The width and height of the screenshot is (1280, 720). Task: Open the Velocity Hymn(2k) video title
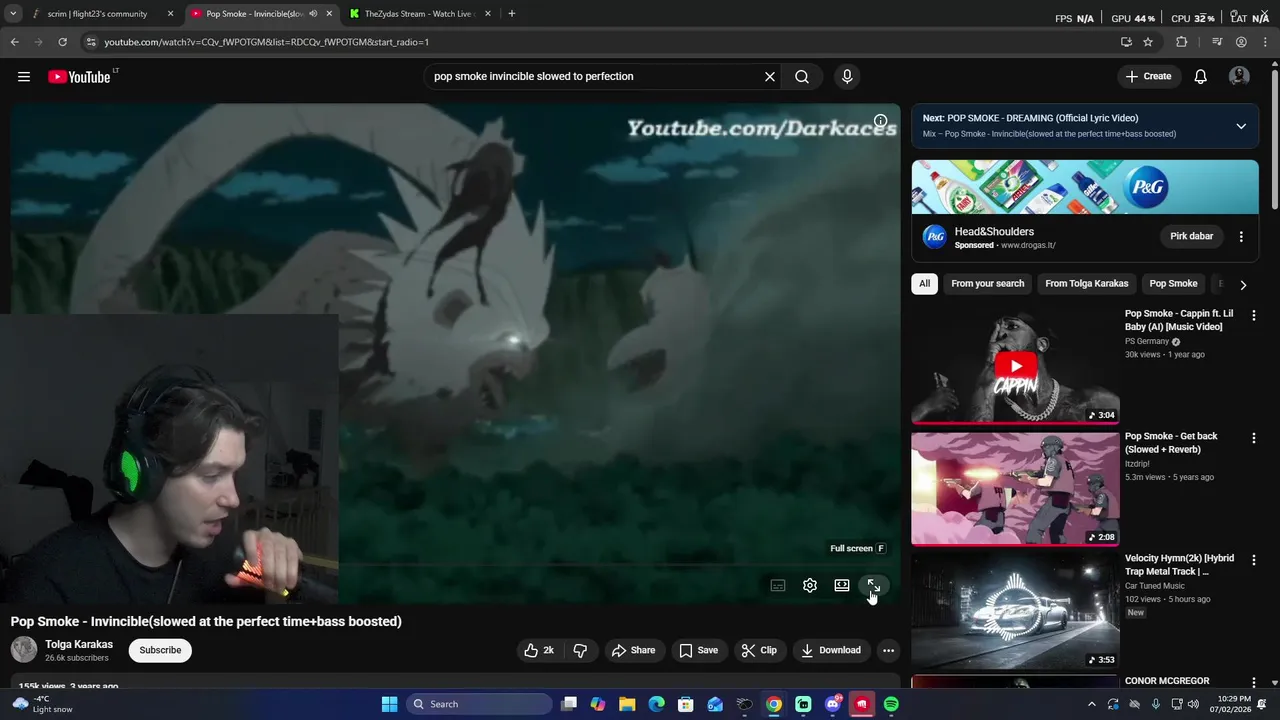pos(1179,565)
